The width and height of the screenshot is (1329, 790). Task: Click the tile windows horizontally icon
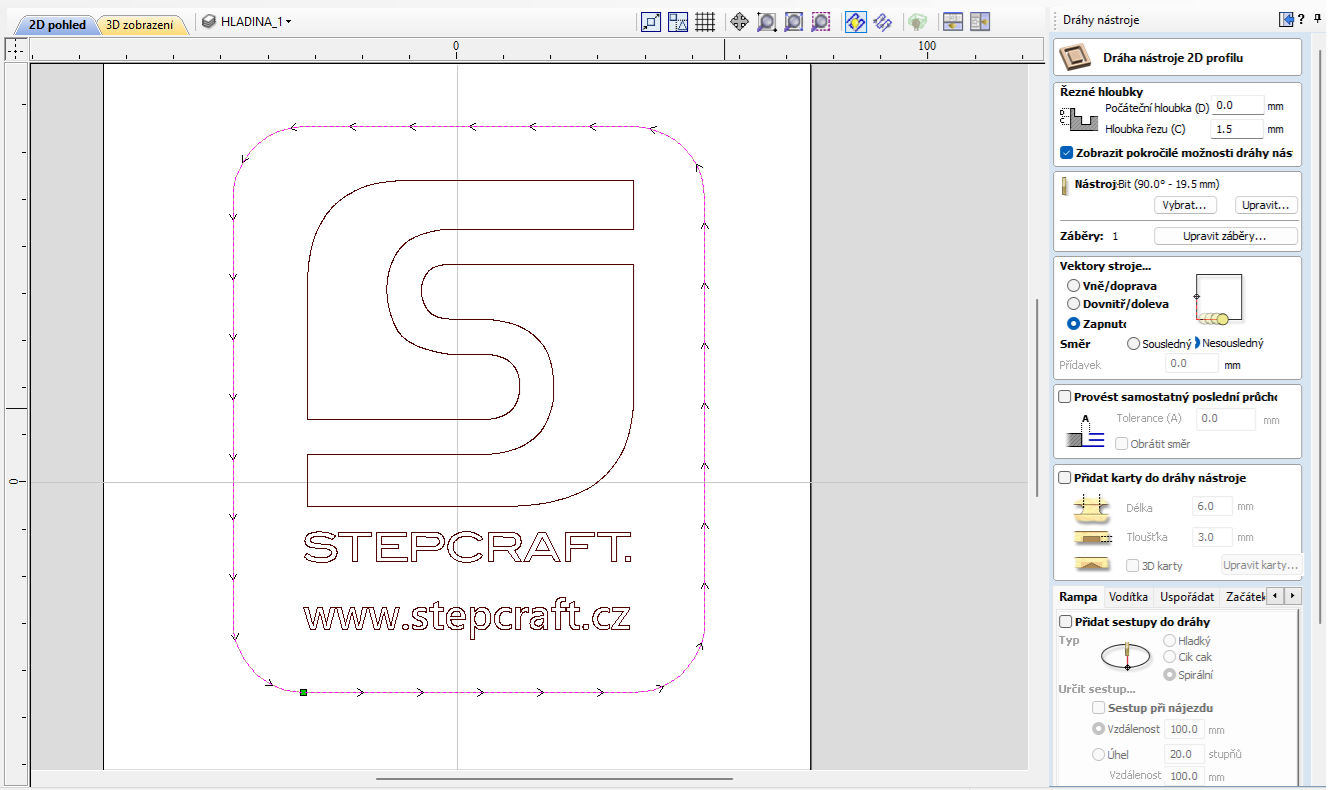click(x=952, y=21)
